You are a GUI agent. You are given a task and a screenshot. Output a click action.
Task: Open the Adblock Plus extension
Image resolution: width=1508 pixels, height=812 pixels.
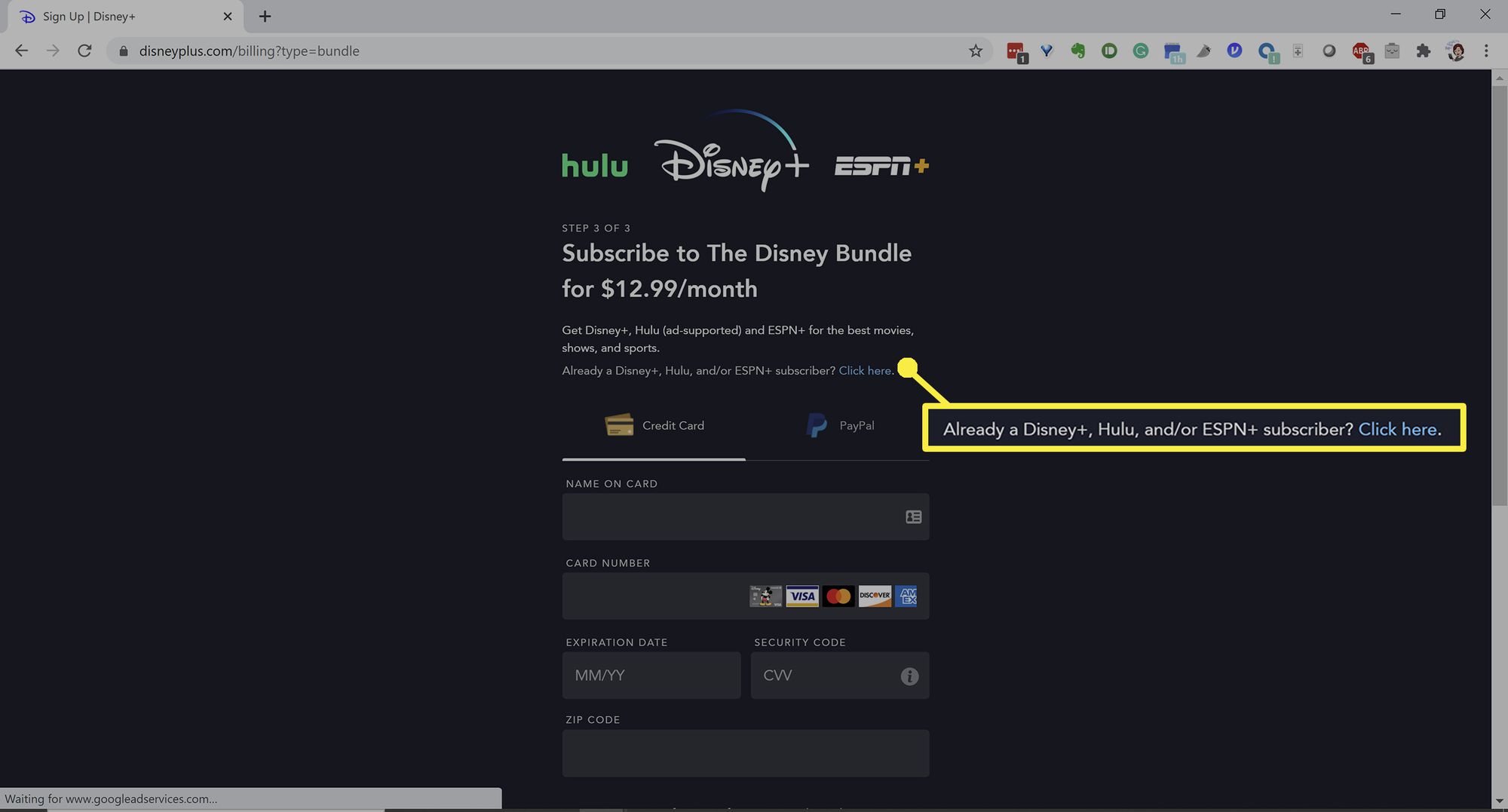1362,52
